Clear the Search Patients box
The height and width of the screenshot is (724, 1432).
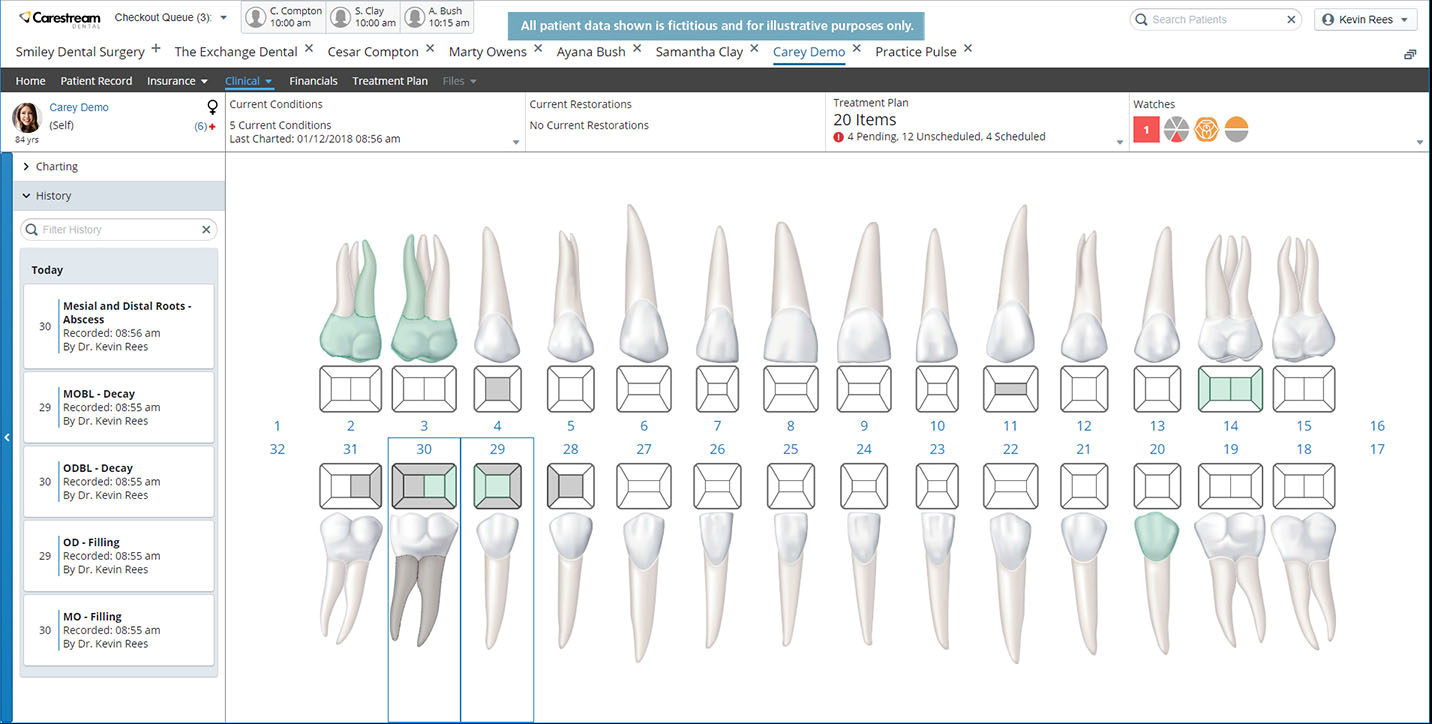[1292, 19]
